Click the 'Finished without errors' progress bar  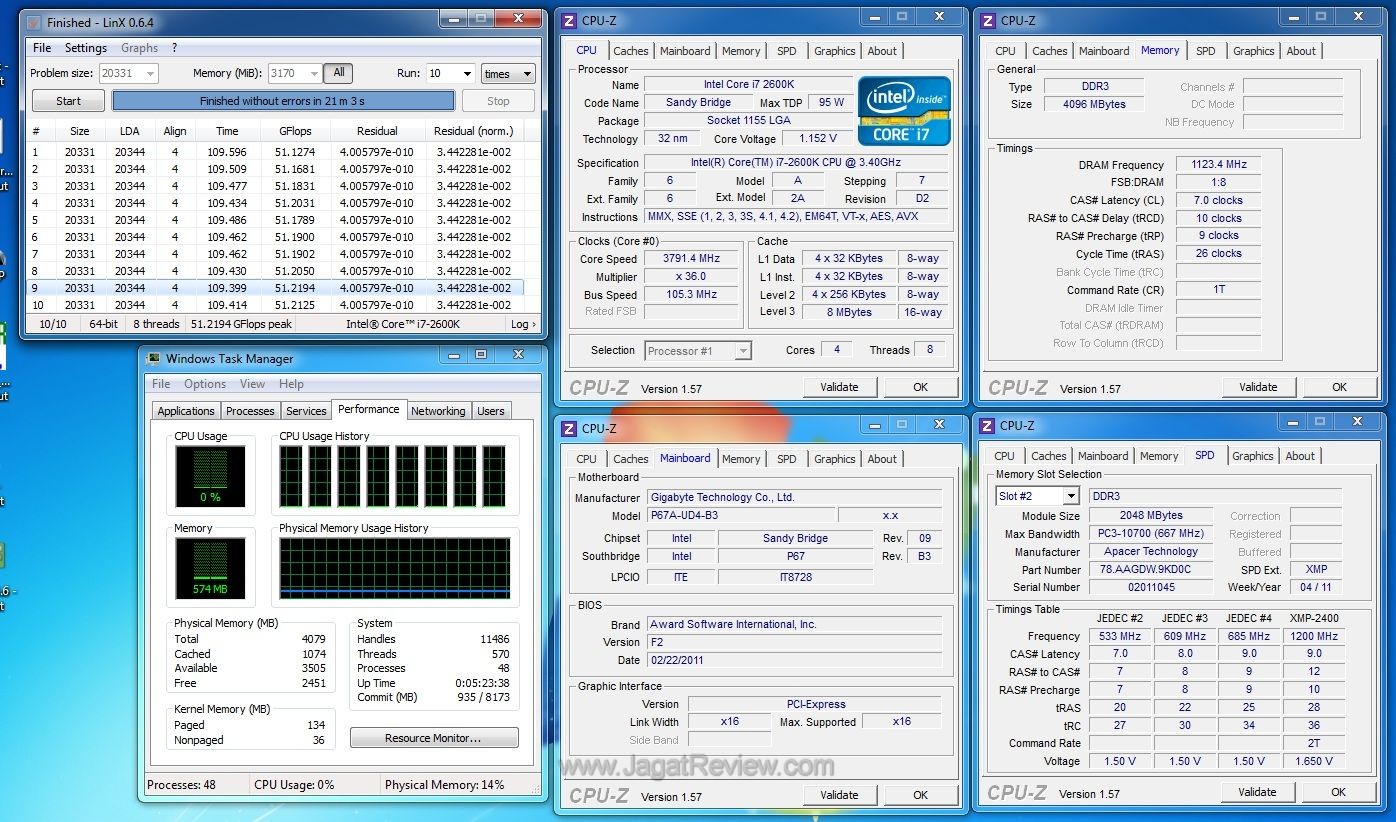pyautogui.click(x=283, y=101)
